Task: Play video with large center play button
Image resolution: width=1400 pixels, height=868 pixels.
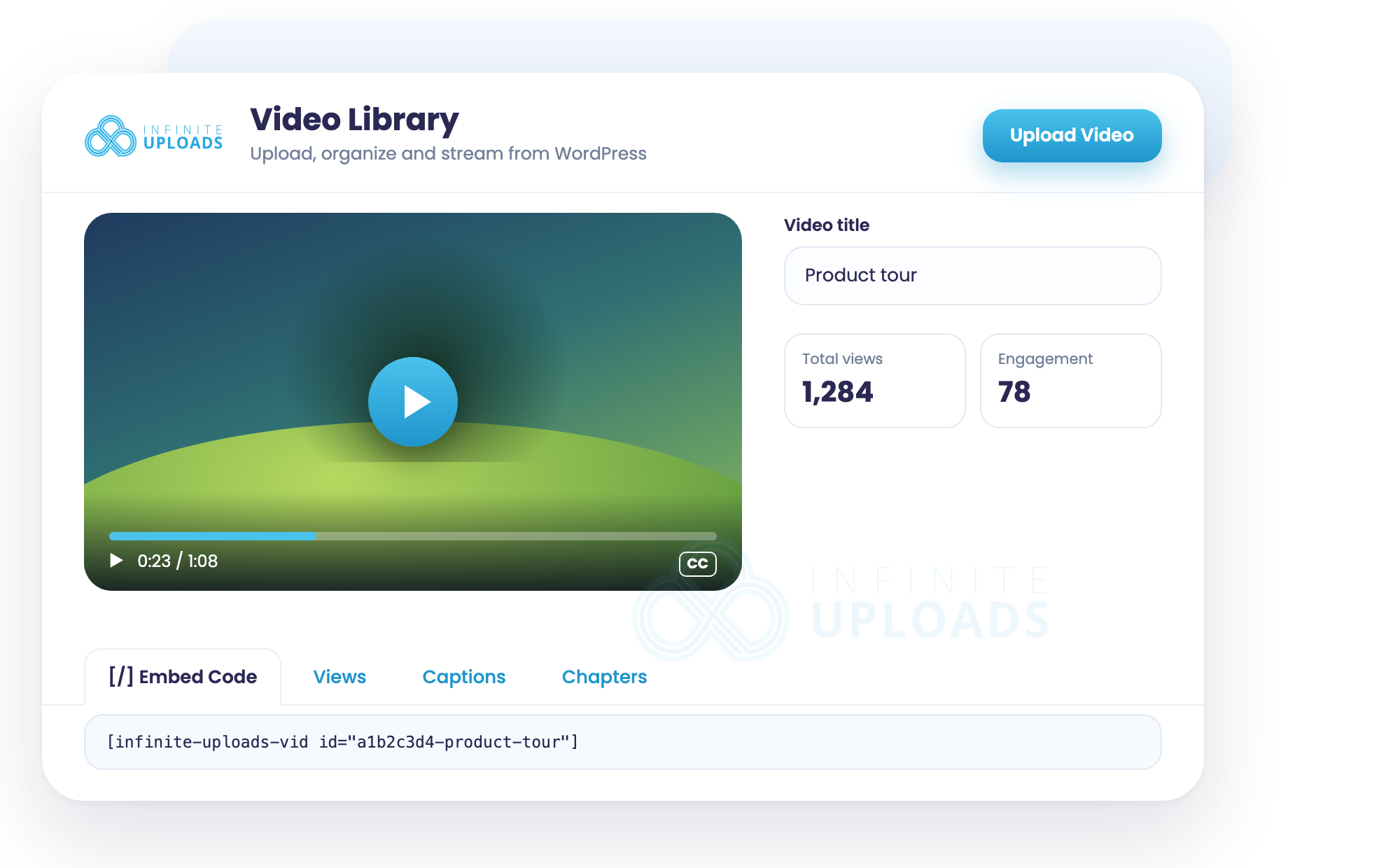Action: (413, 402)
